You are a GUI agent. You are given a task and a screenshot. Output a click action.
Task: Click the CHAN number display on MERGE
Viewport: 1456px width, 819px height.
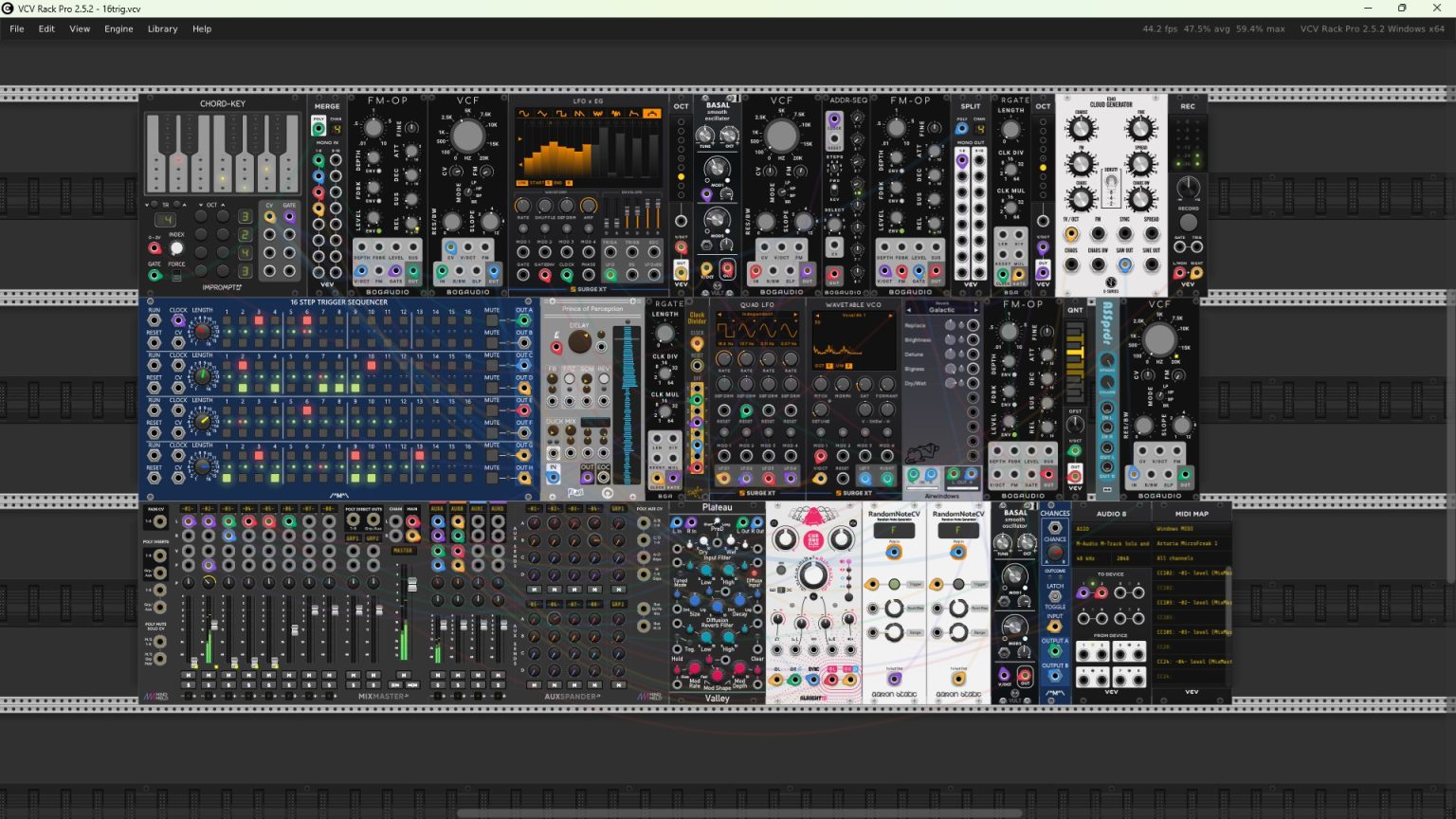(336, 130)
